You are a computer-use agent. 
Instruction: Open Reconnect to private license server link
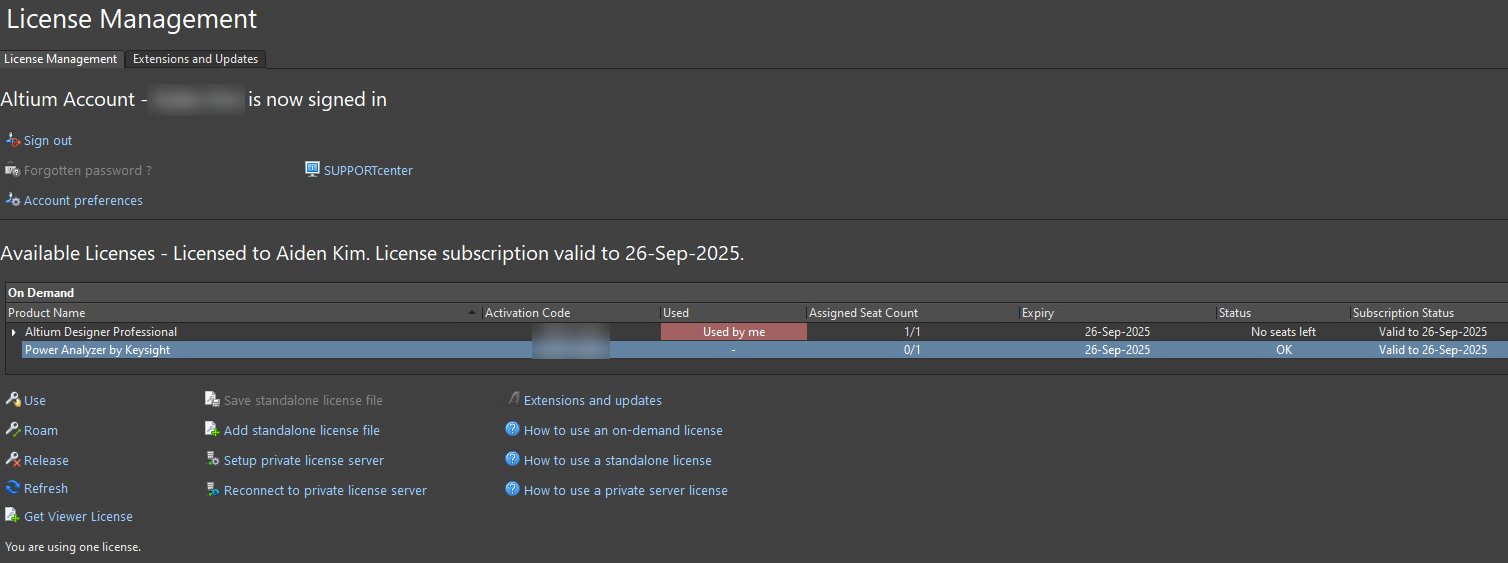pyautogui.click(x=325, y=490)
